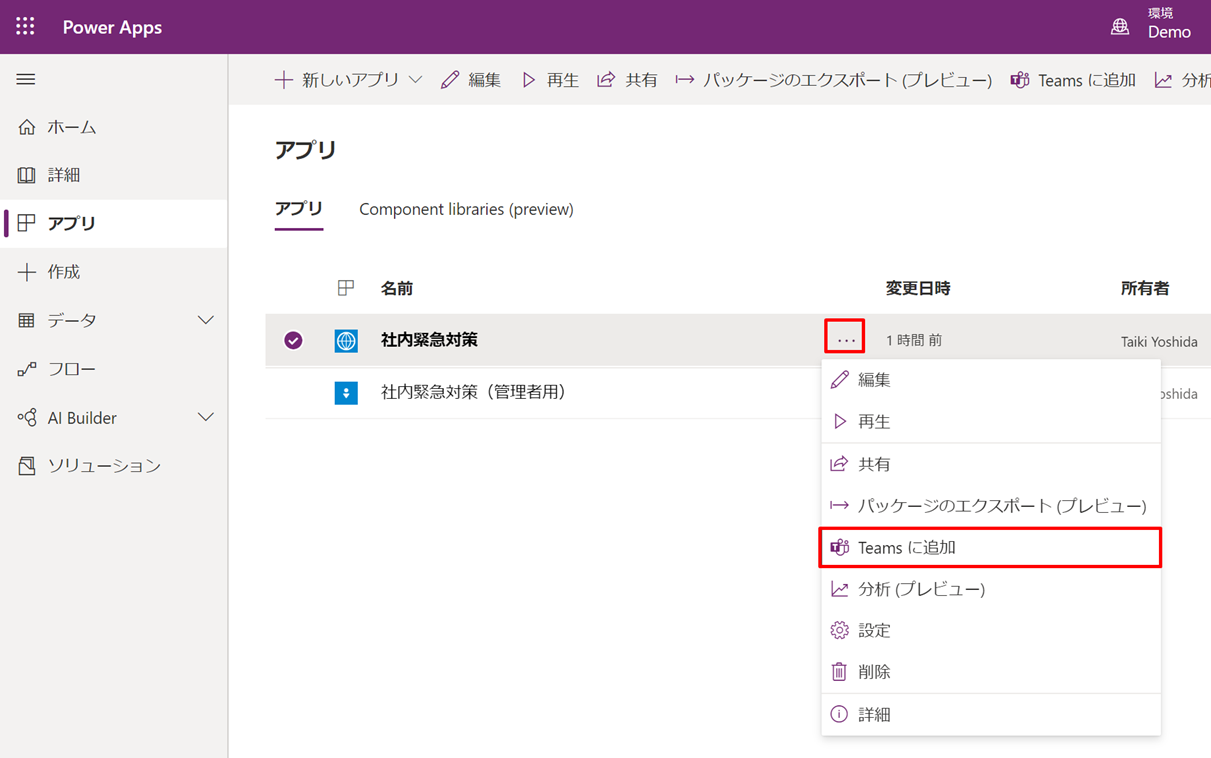
Task: Click the environment globe icon
Action: 1120,27
